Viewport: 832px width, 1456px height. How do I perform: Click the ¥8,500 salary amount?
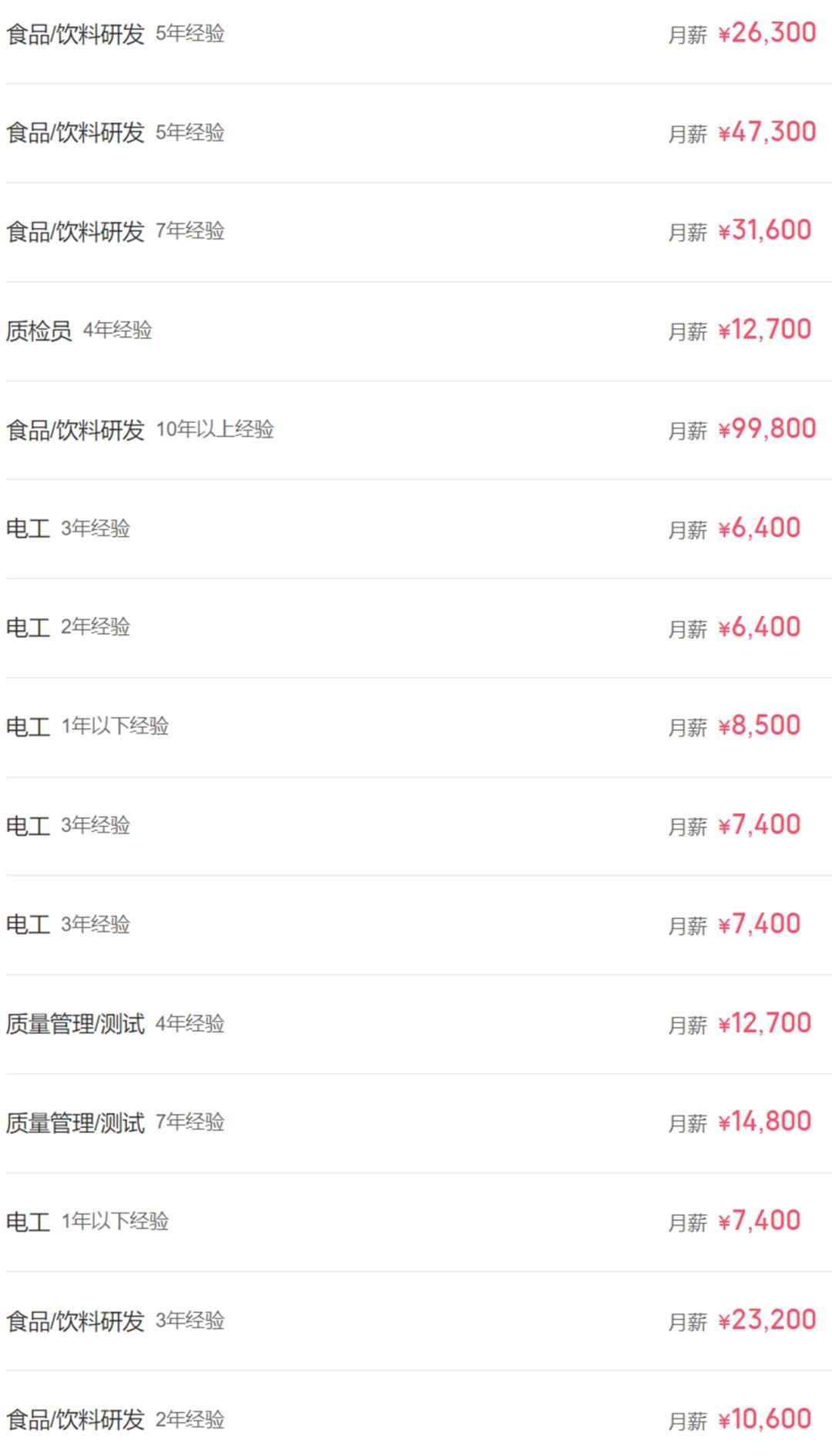[759, 726]
